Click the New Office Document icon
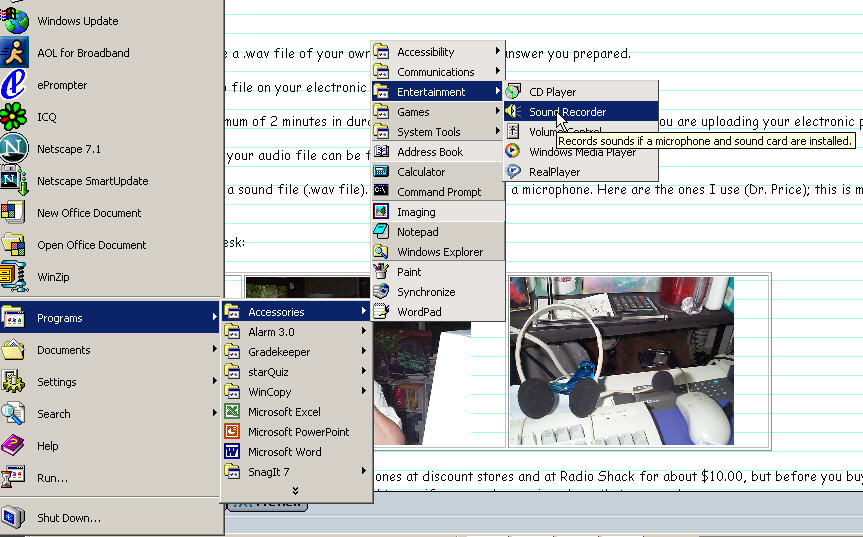This screenshot has width=863, height=537. 13,212
